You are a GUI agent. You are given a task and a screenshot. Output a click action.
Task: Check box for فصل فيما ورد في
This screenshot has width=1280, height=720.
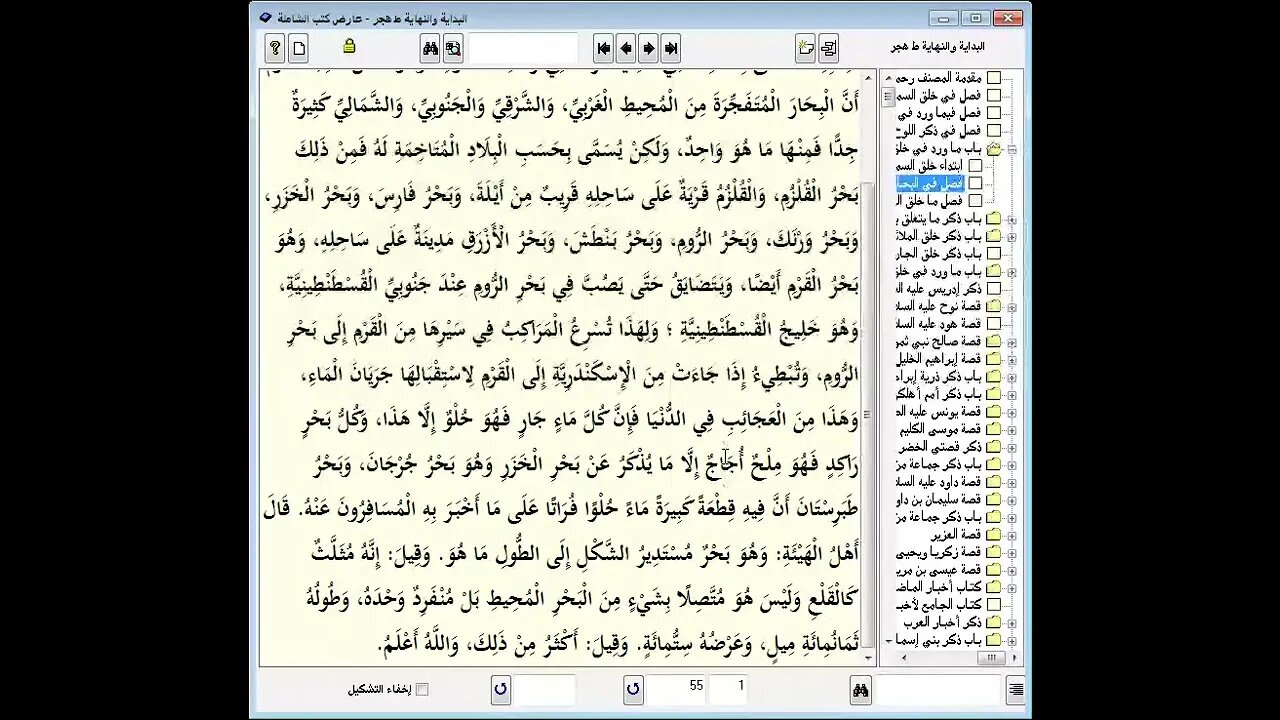[994, 113]
